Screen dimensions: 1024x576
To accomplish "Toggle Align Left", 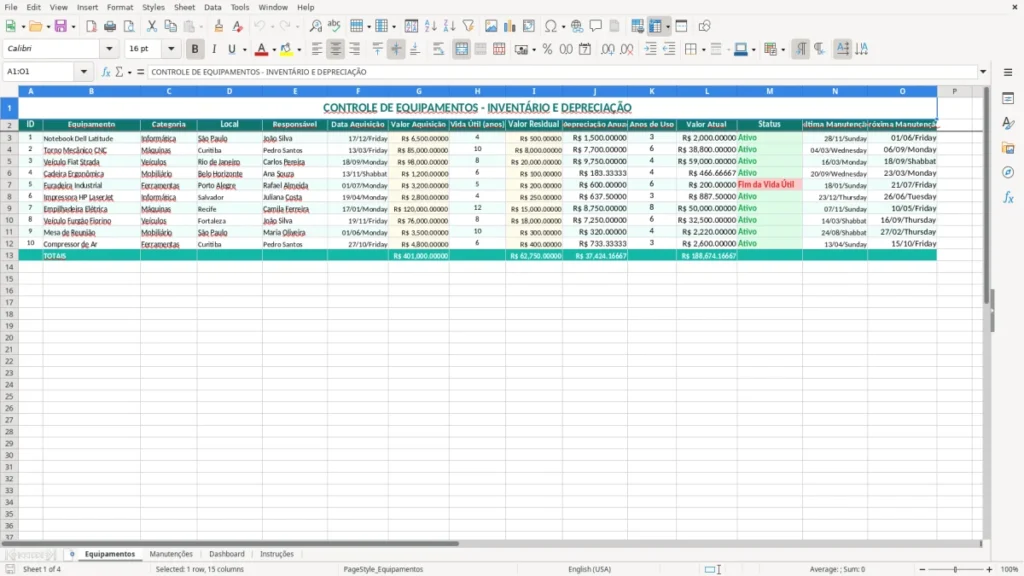I will (x=317, y=49).
